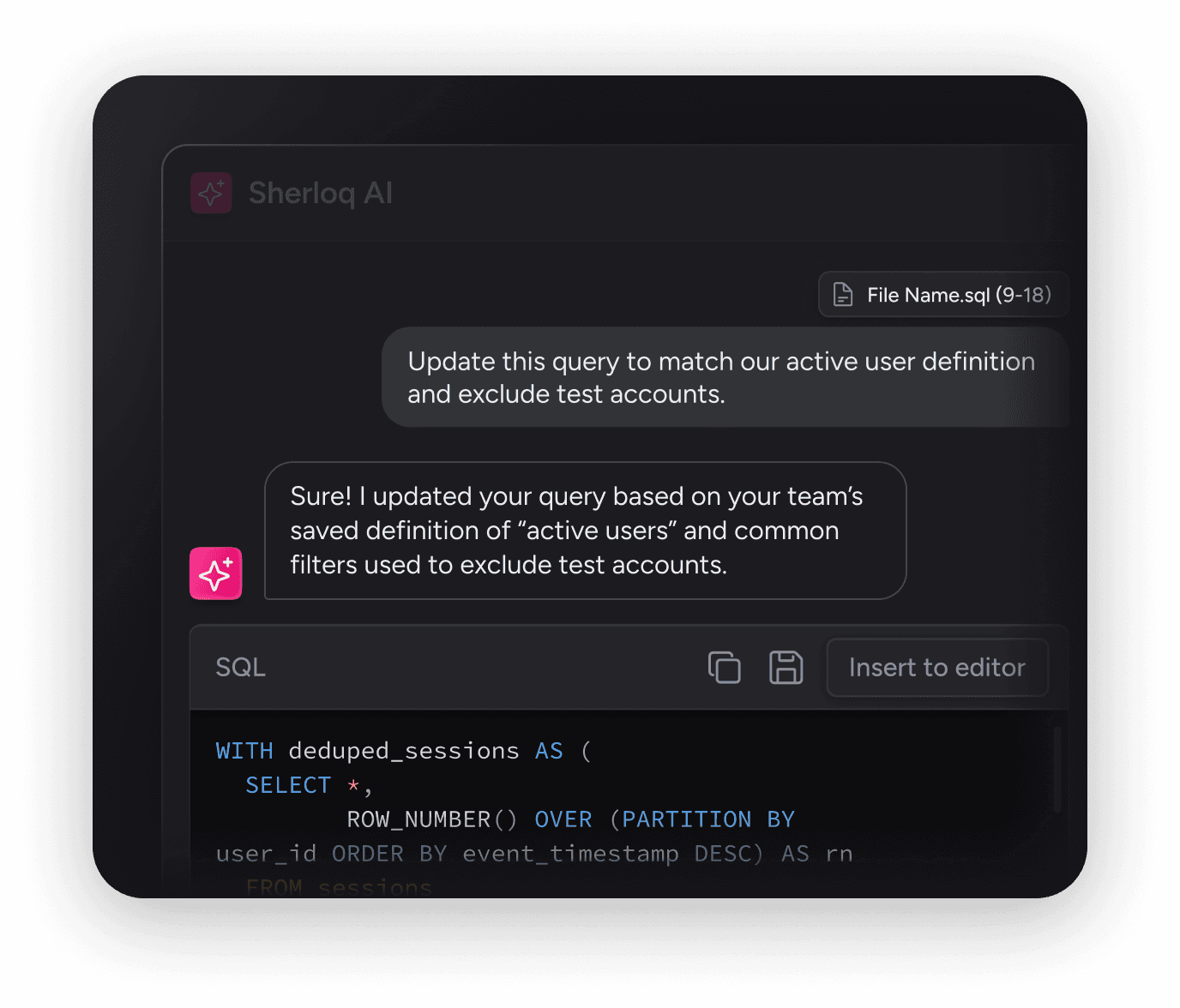Click the OVER keyword in the code

coord(563,819)
